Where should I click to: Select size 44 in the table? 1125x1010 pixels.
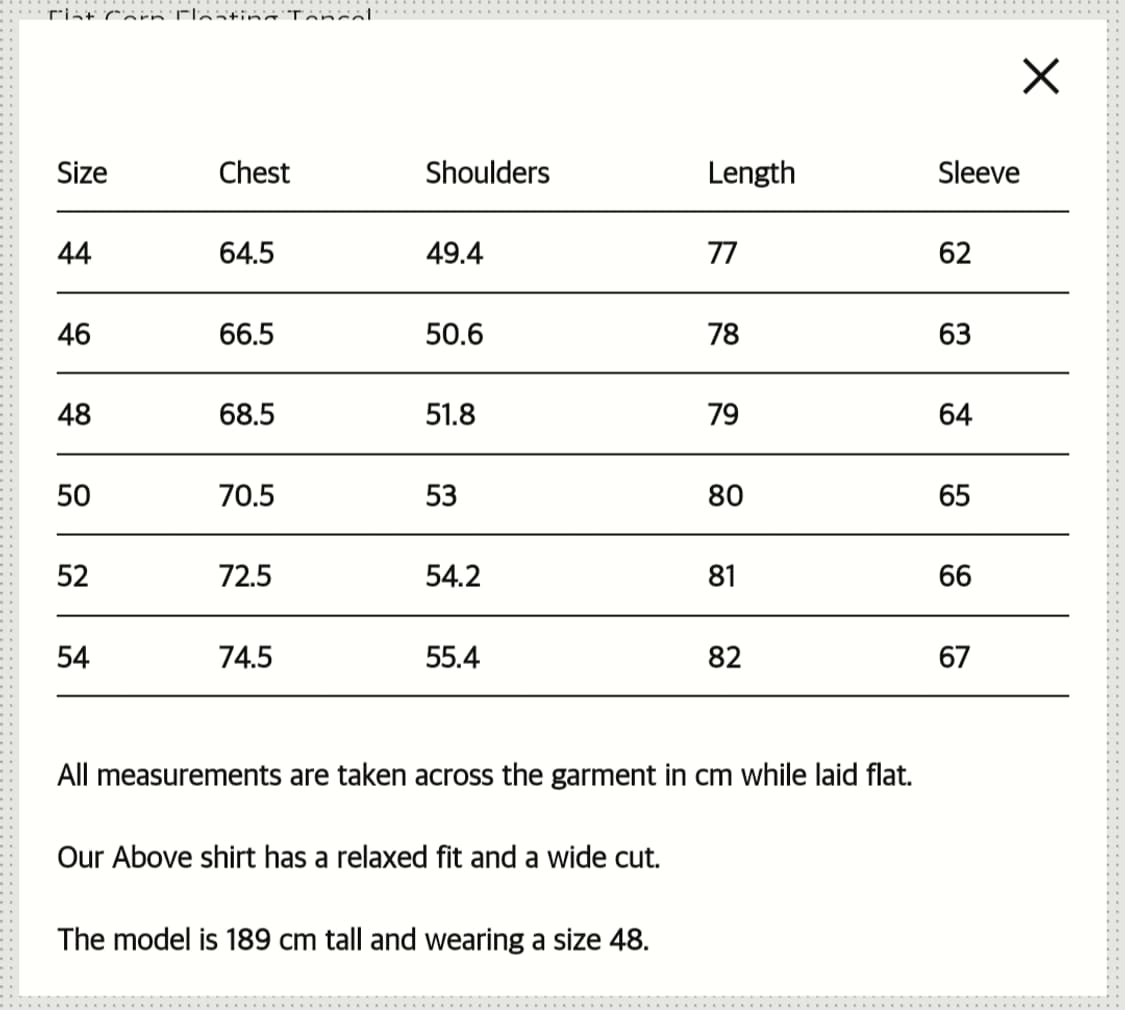74,254
